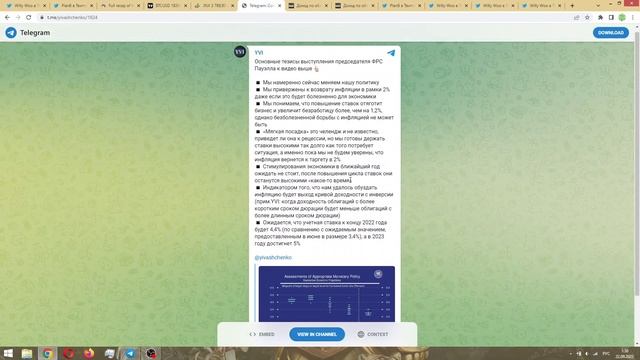640x360 pixels.
Task: Close the 'Full recap of' tab
Action: point(139,6)
